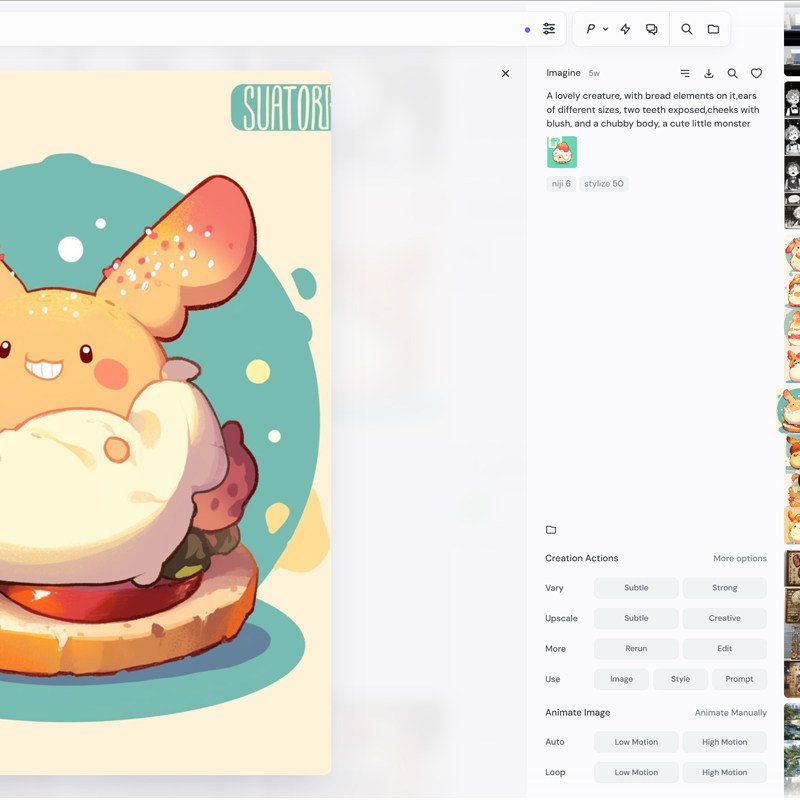The width and height of the screenshot is (800, 800).
Task: Open the prompt settings sliders icon
Action: coord(549,29)
